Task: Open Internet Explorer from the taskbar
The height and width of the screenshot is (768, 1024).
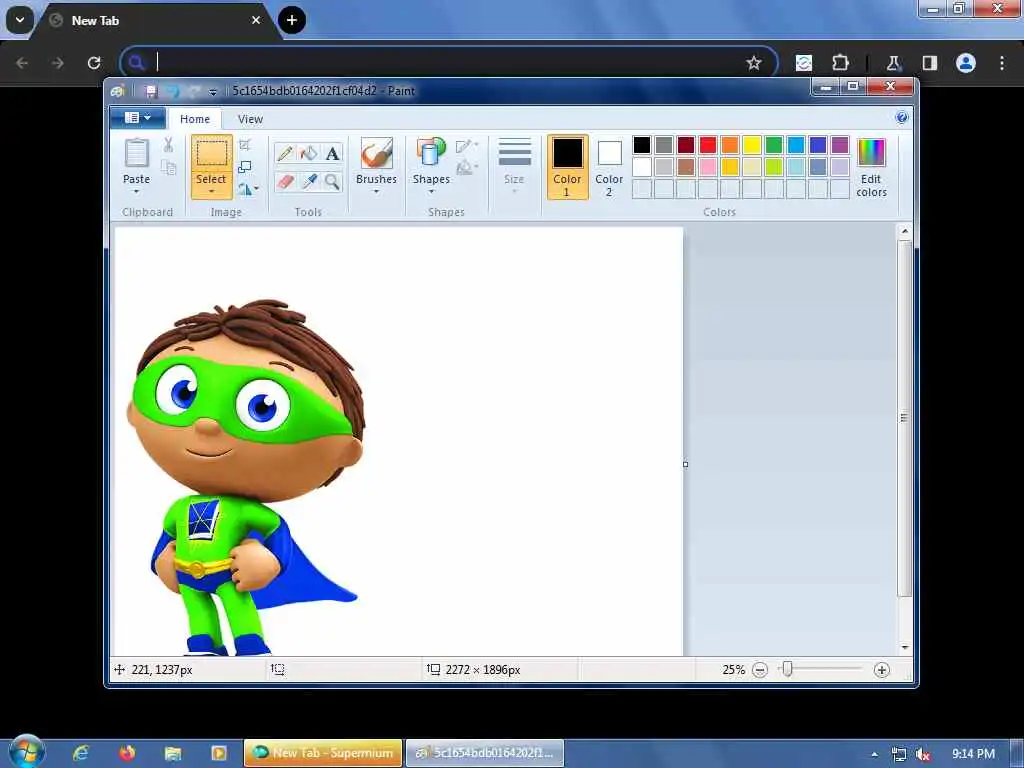Action: click(x=81, y=753)
